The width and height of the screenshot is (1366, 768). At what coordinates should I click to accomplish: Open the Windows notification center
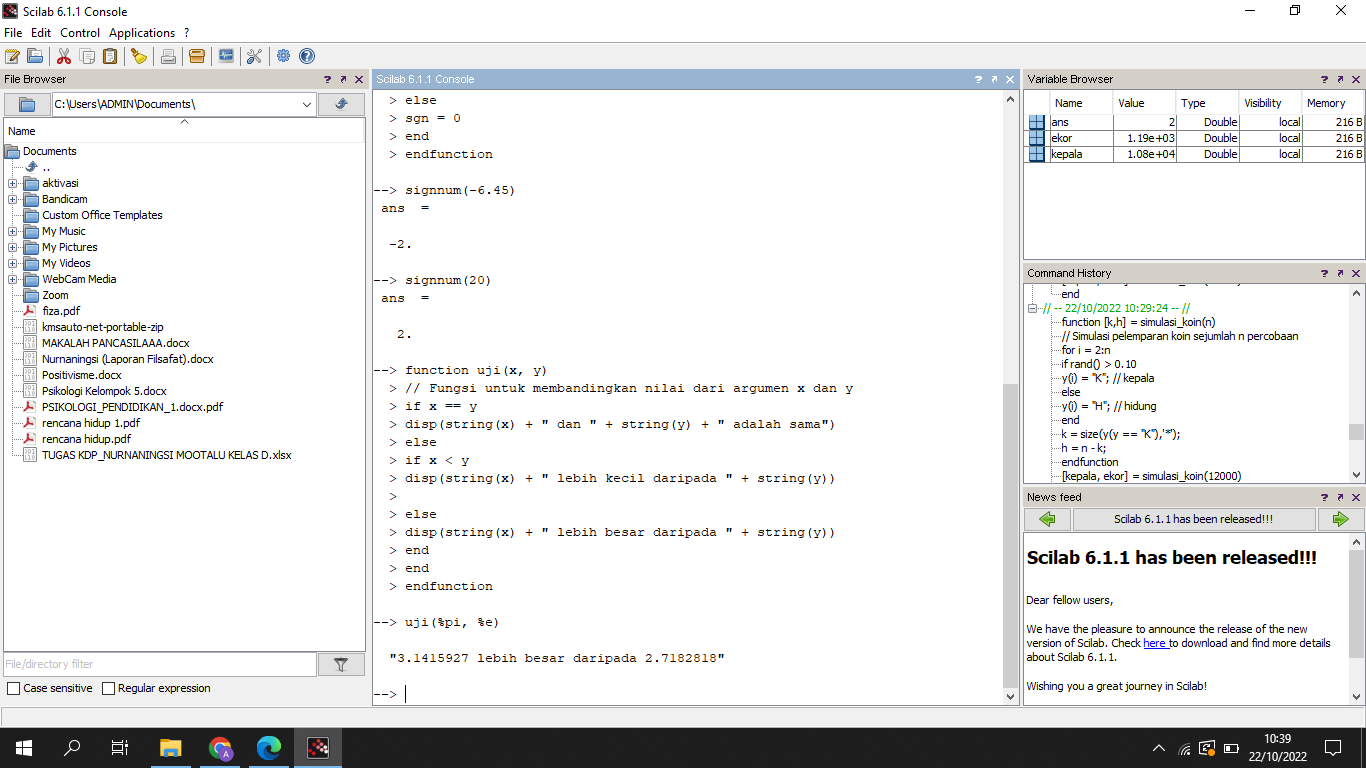coord(1332,747)
